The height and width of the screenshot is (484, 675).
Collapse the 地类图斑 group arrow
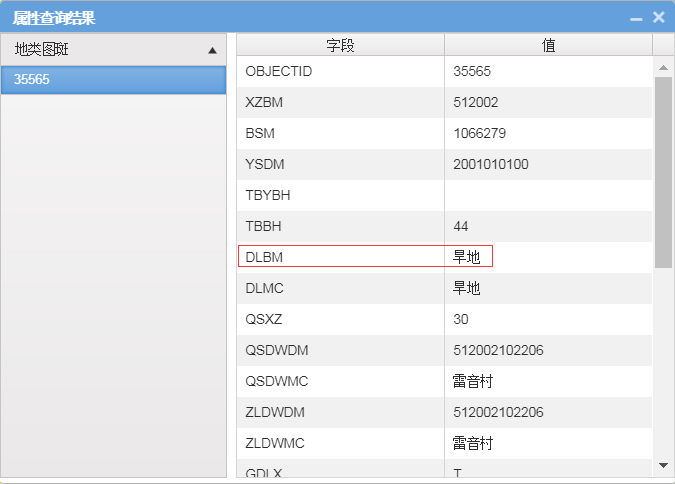(x=212, y=50)
